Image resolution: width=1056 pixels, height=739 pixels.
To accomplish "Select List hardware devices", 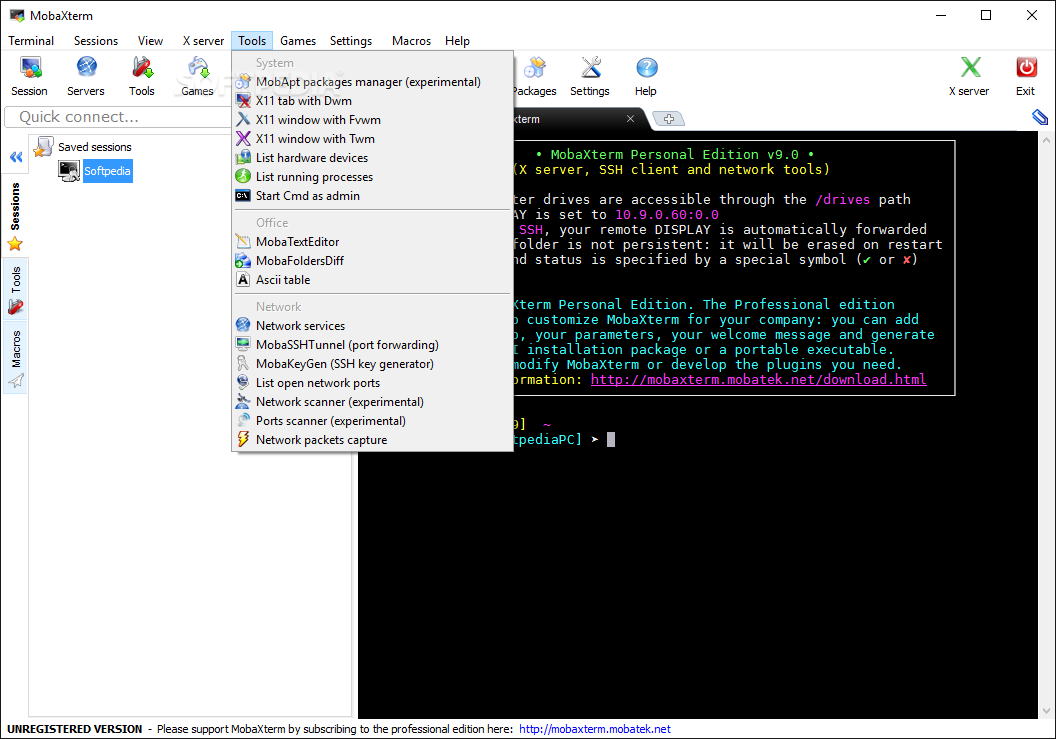I will pyautogui.click(x=372, y=158).
